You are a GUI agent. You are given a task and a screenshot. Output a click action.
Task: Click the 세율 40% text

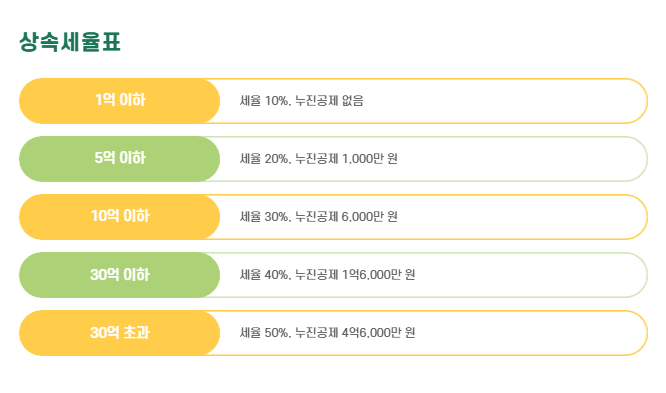point(264,275)
